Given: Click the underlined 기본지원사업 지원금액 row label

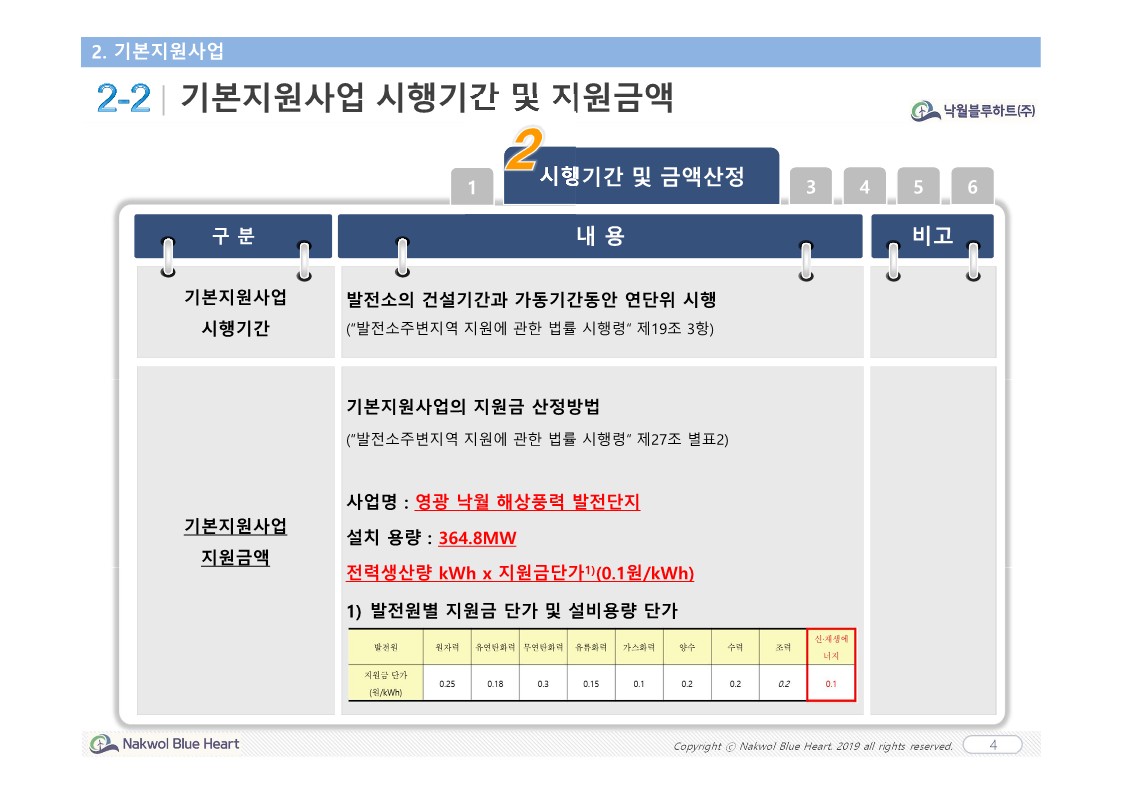Looking at the screenshot, I should point(235,541).
